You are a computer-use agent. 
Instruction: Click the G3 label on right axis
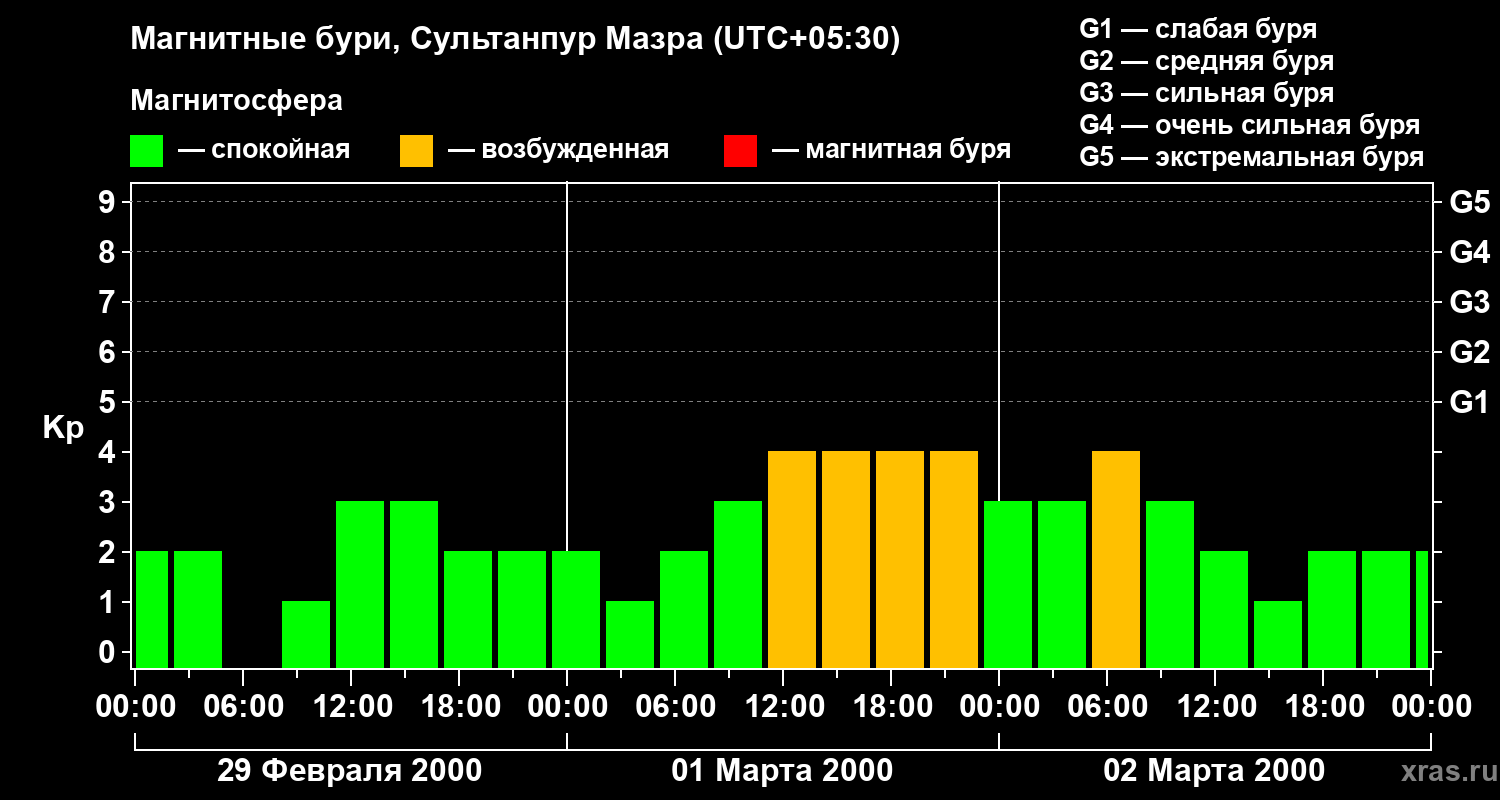1469,303
